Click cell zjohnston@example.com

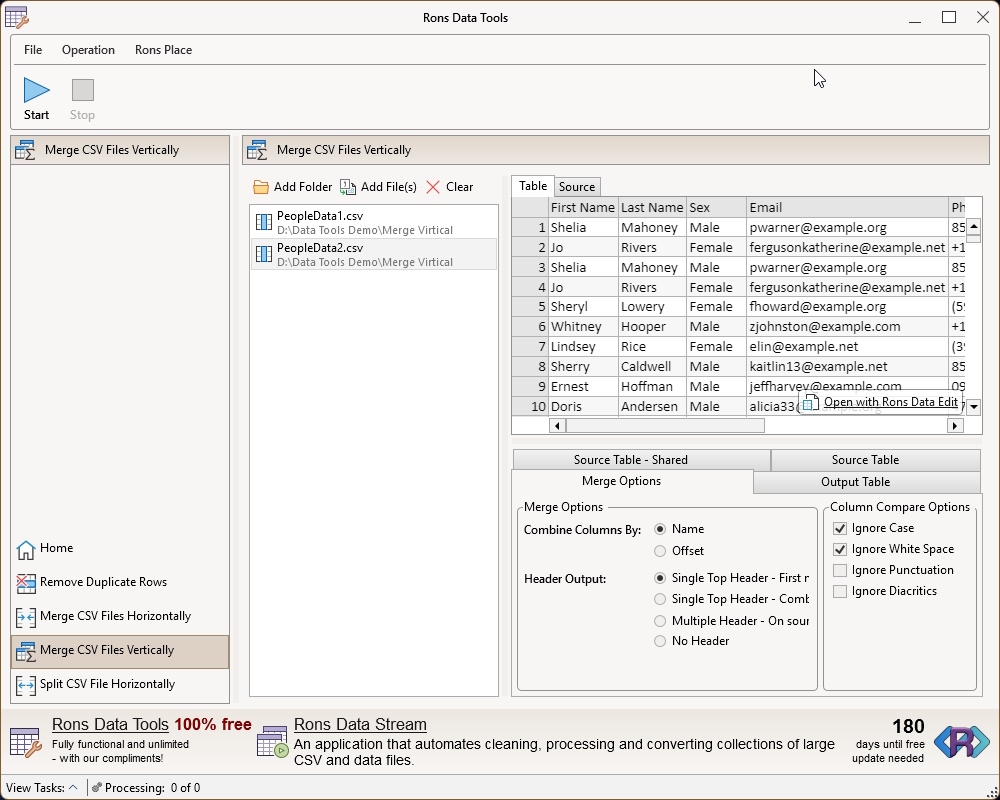tap(848, 327)
